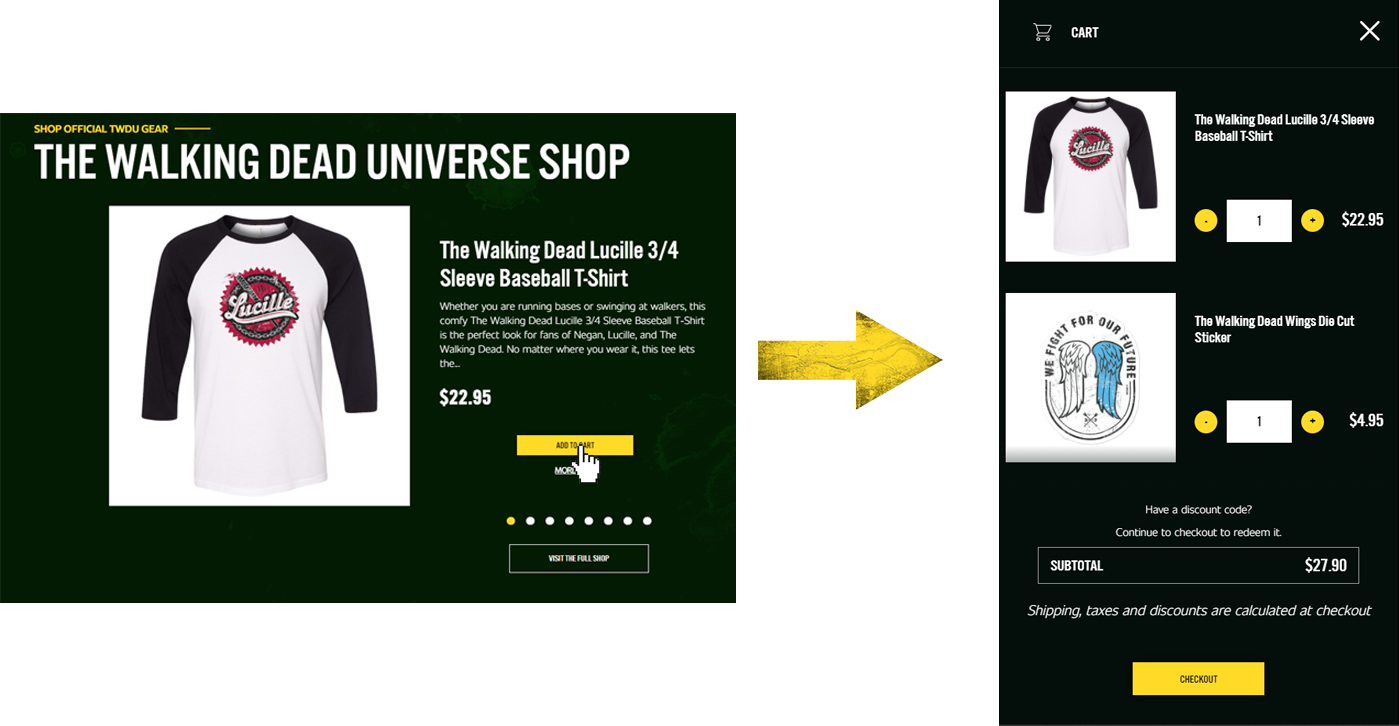Decrease quantity of Lucille baseball T-shirt

point(1206,220)
